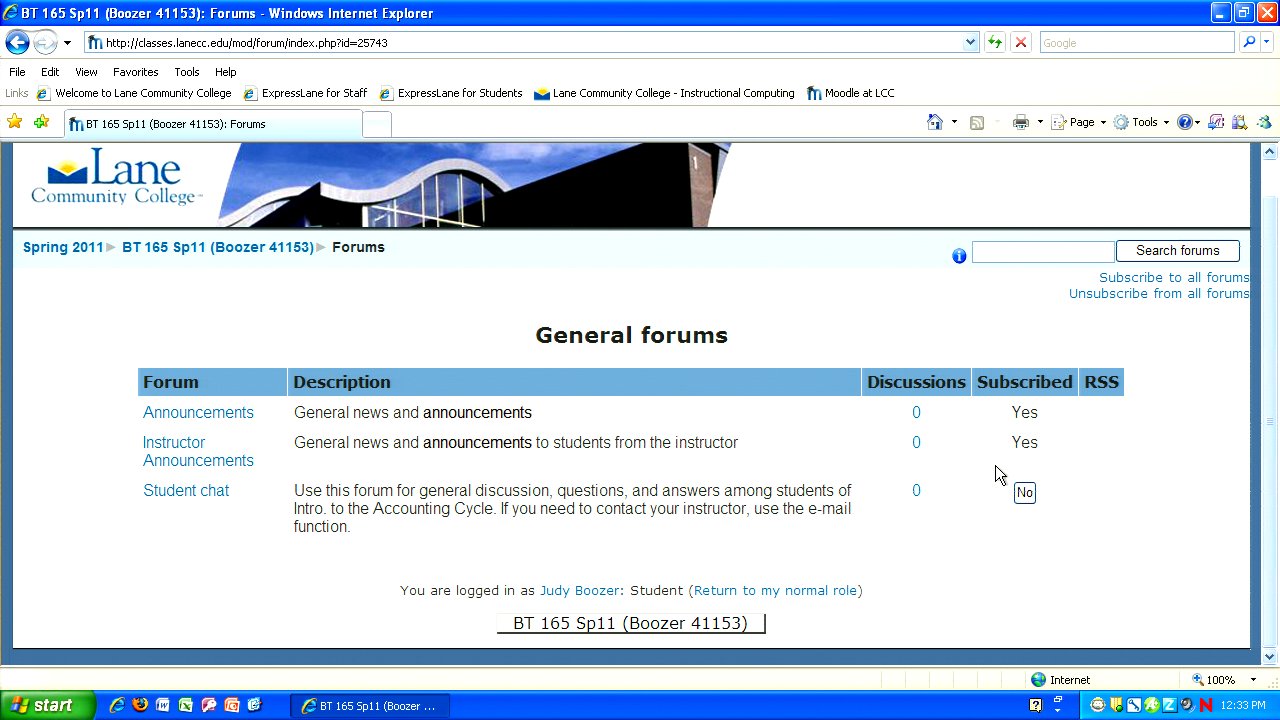Click the forum search text field
This screenshot has width=1280, height=720.
[1042, 251]
